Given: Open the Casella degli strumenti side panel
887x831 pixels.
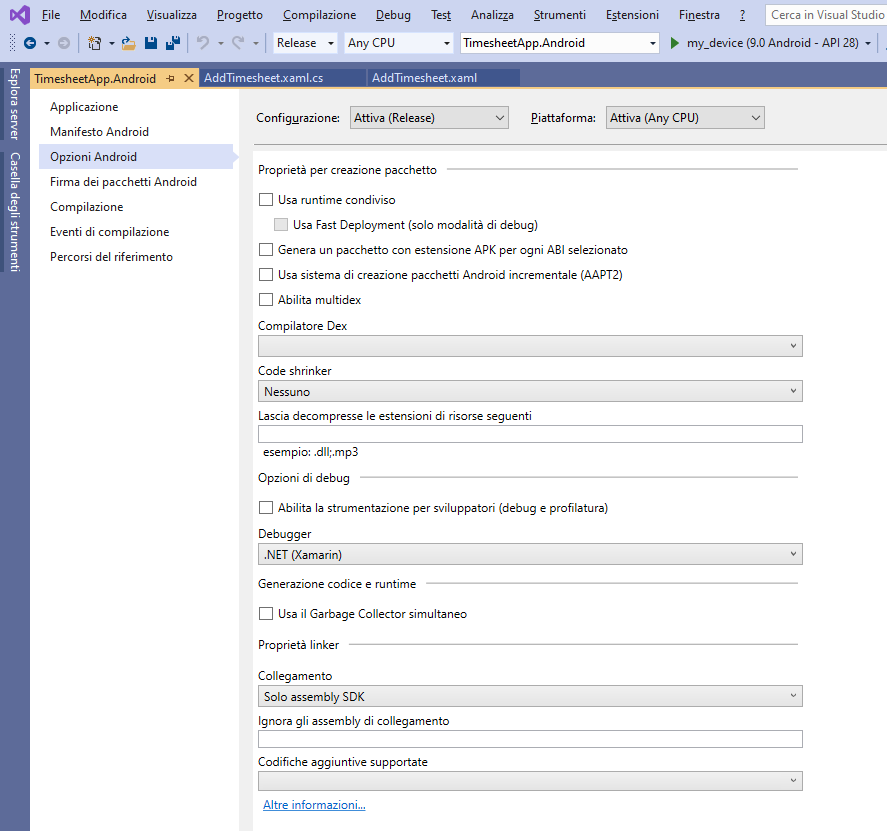Looking at the screenshot, I should point(15,212).
